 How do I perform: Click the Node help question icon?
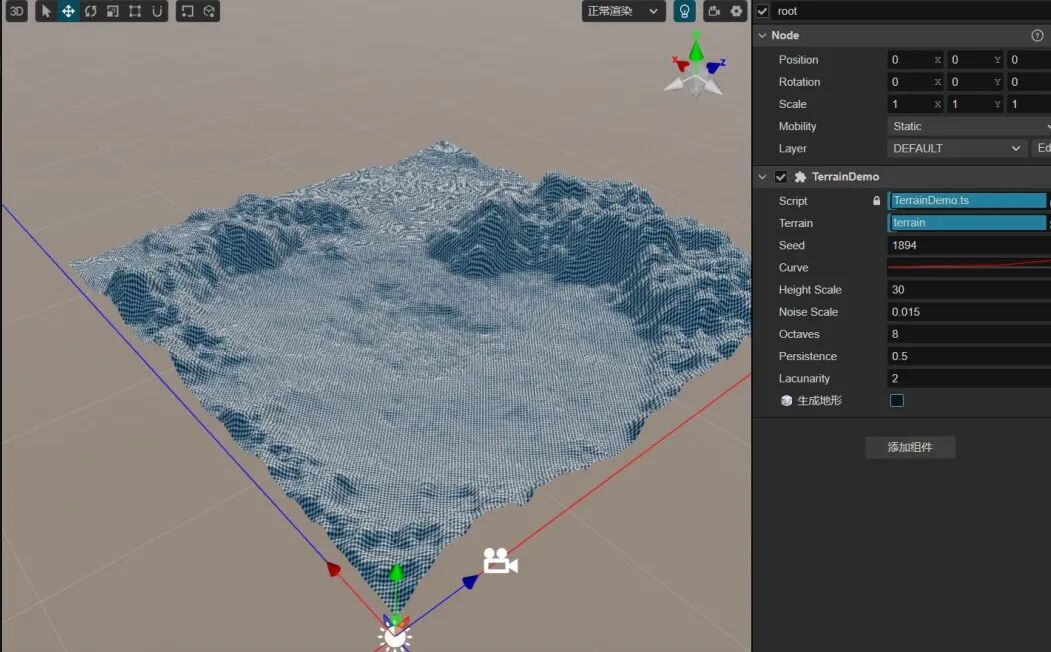click(1037, 35)
